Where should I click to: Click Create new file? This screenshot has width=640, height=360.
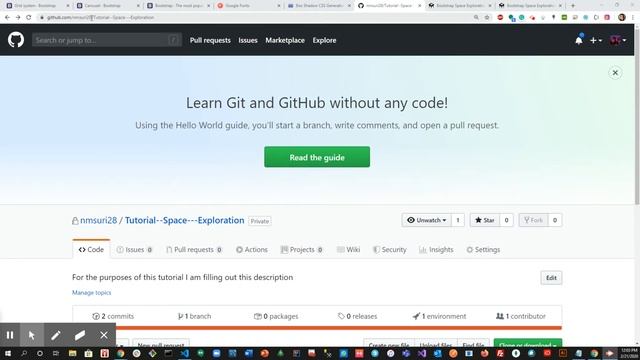[x=389, y=344]
